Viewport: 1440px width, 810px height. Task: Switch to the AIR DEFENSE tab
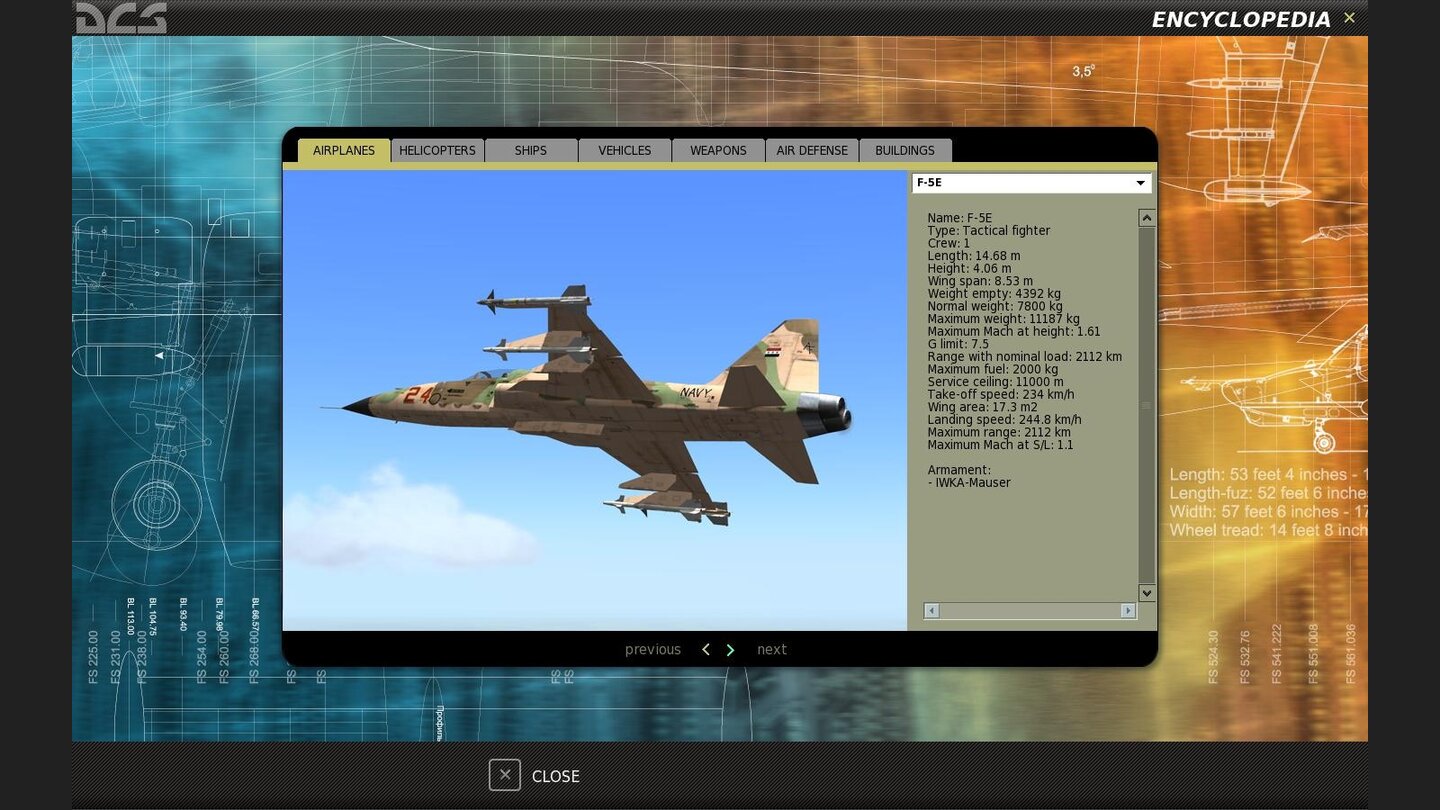(812, 150)
